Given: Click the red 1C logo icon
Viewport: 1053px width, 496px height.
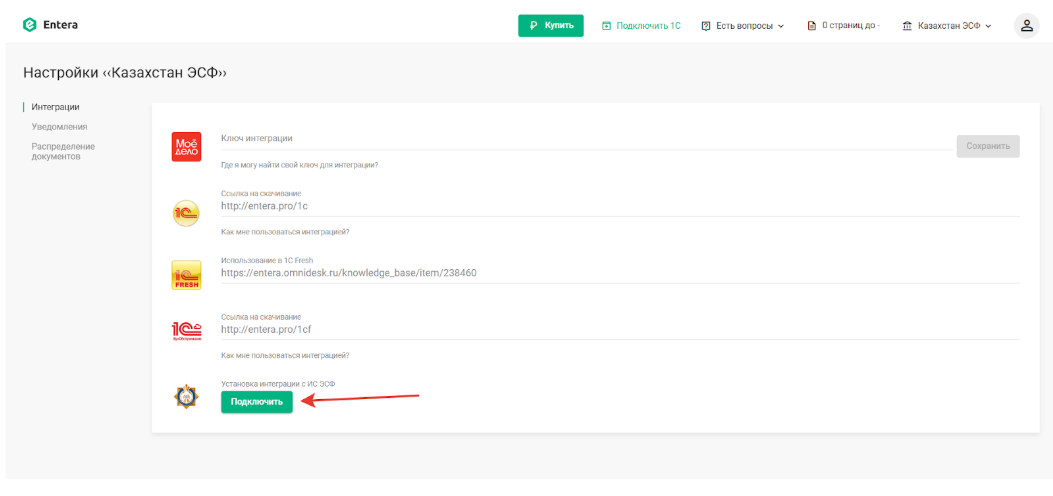Looking at the screenshot, I should (186, 330).
